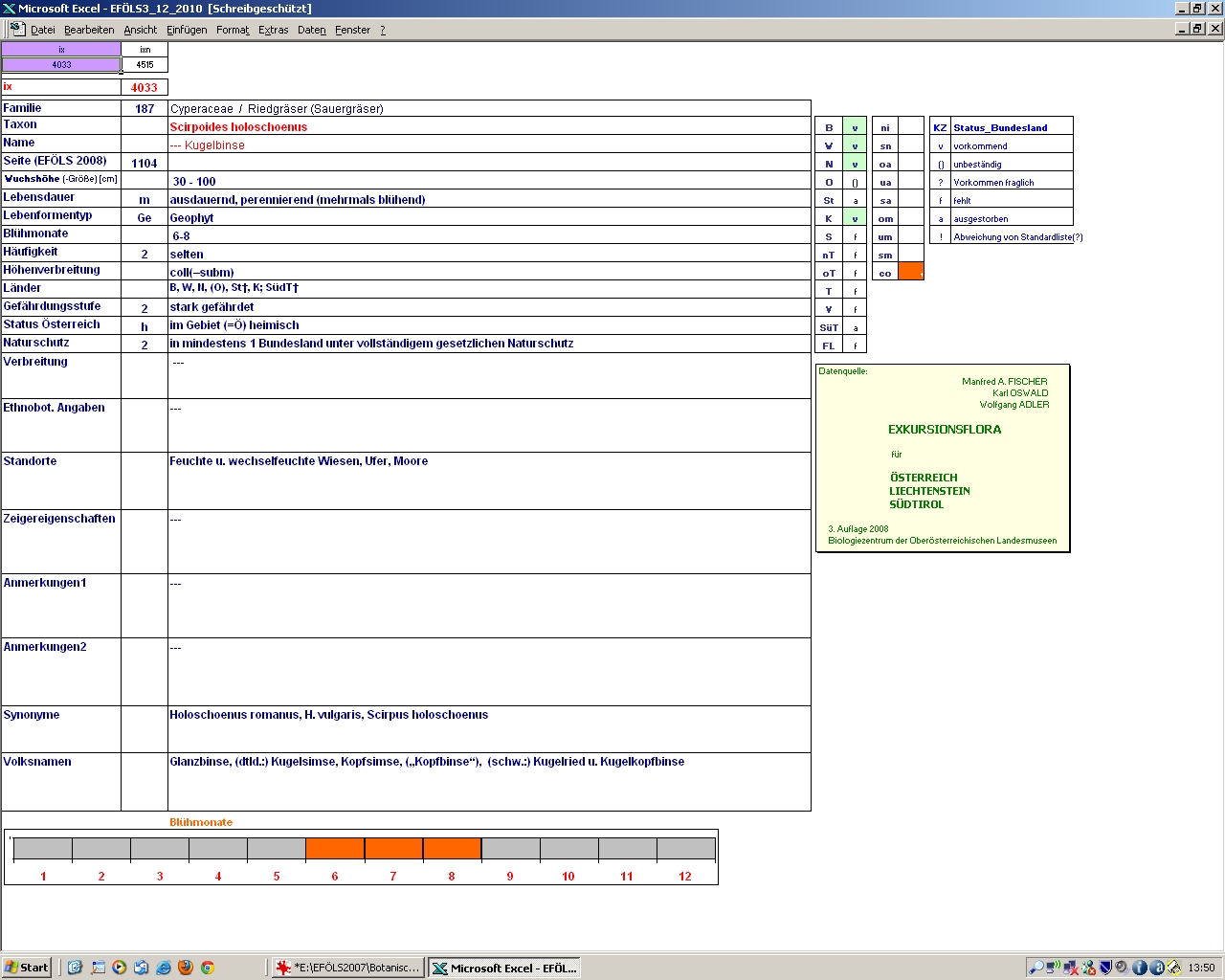Click the magnifier tray icon
1225x980 pixels.
(x=1036, y=968)
